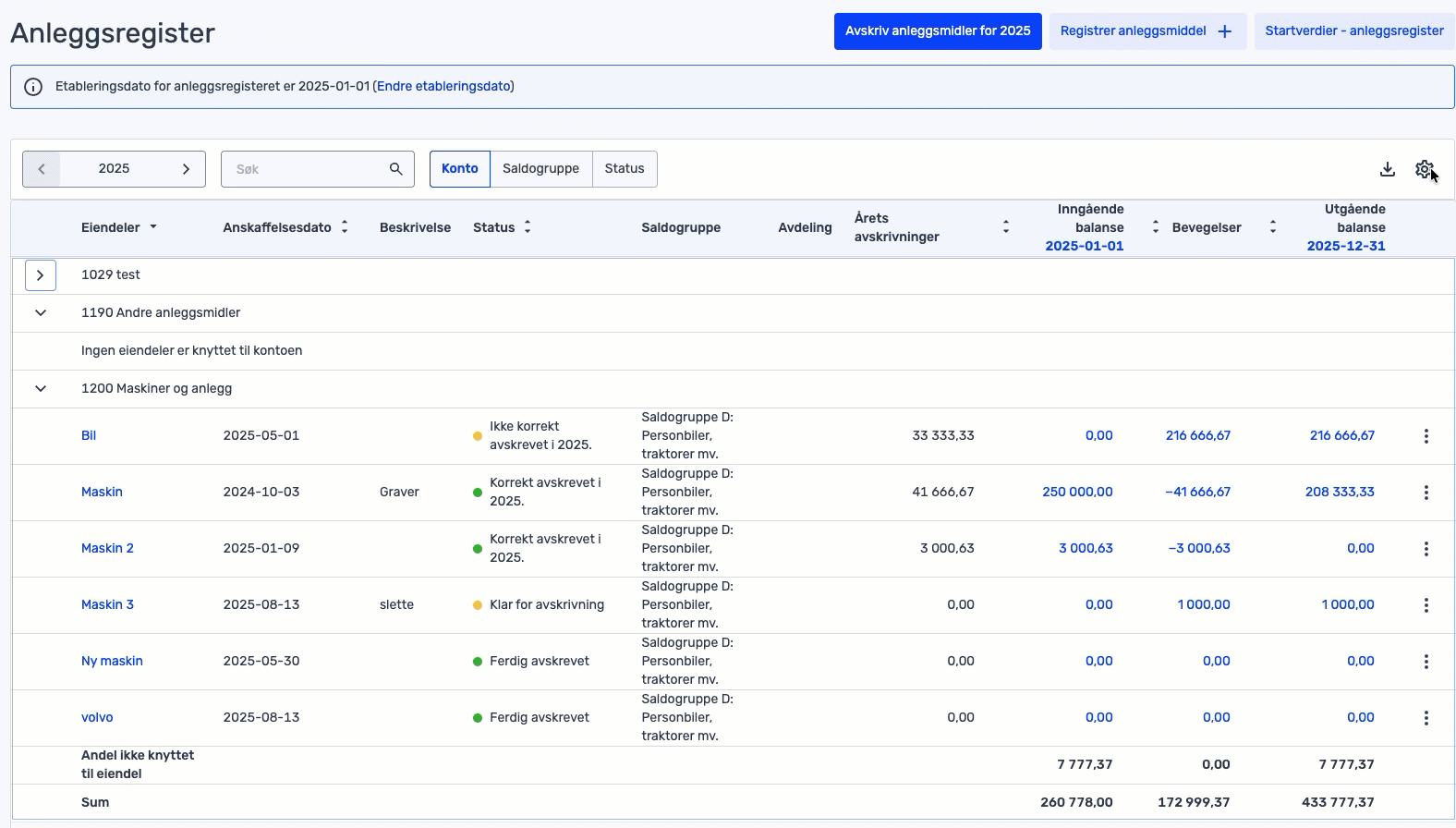Click into the Søk search field

pyautogui.click(x=305, y=169)
